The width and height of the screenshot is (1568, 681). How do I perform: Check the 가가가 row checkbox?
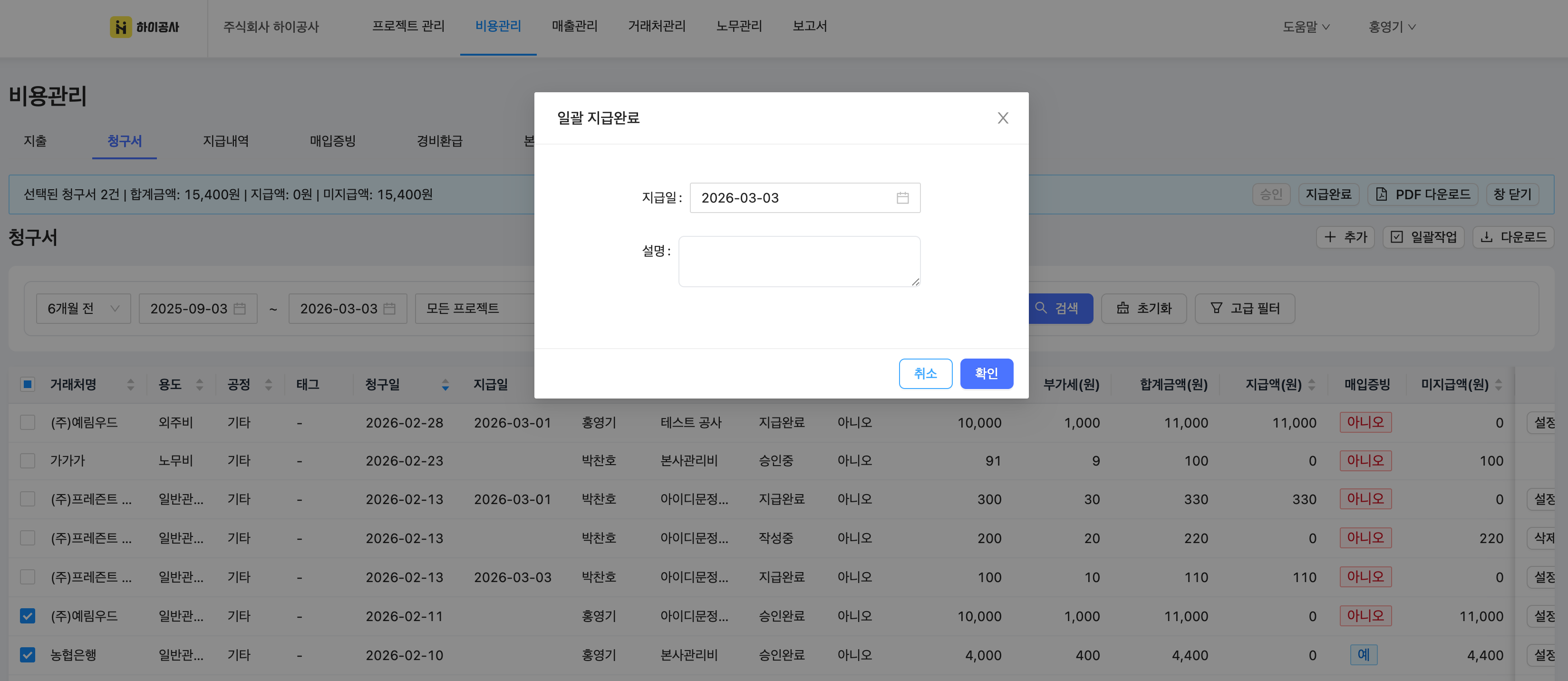click(28, 461)
